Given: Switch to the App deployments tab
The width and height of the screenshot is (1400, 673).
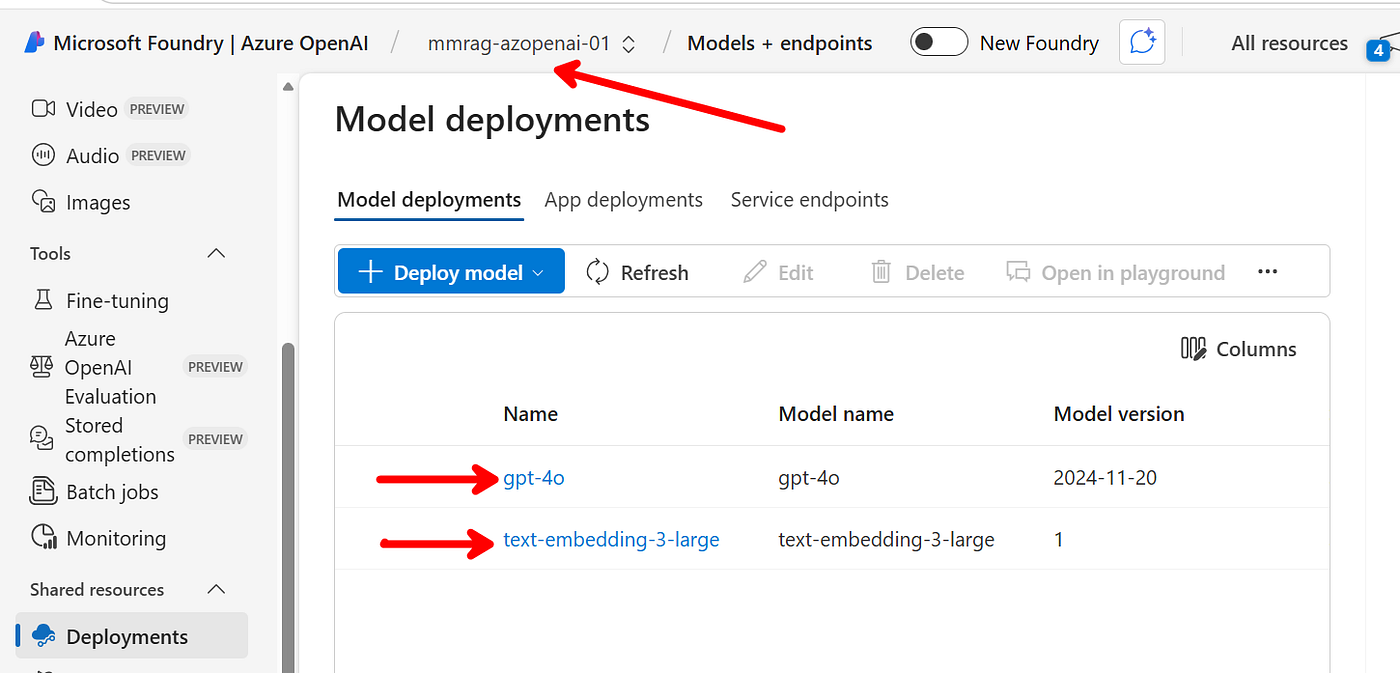Looking at the screenshot, I should click(x=624, y=200).
